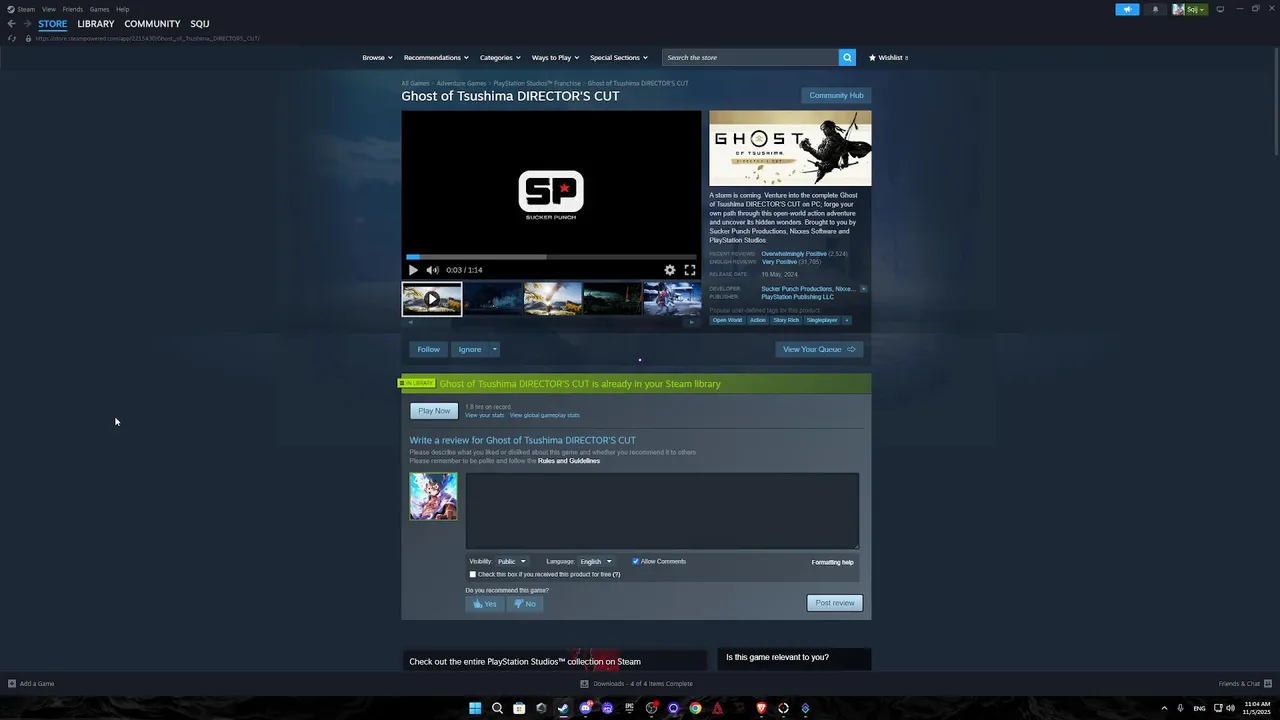
Task: Expand the developer list plus button
Action: [x=863, y=289]
